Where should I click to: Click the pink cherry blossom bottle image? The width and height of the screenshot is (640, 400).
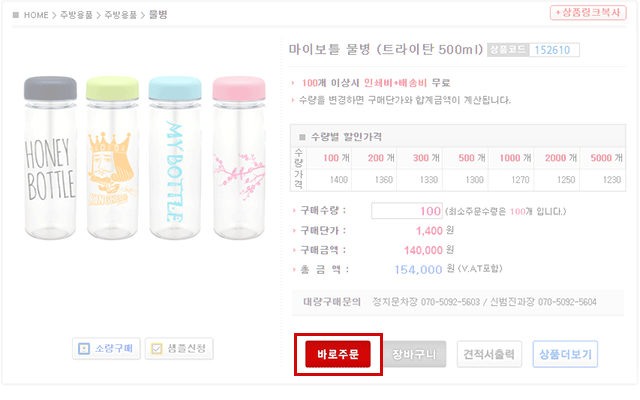click(x=239, y=158)
